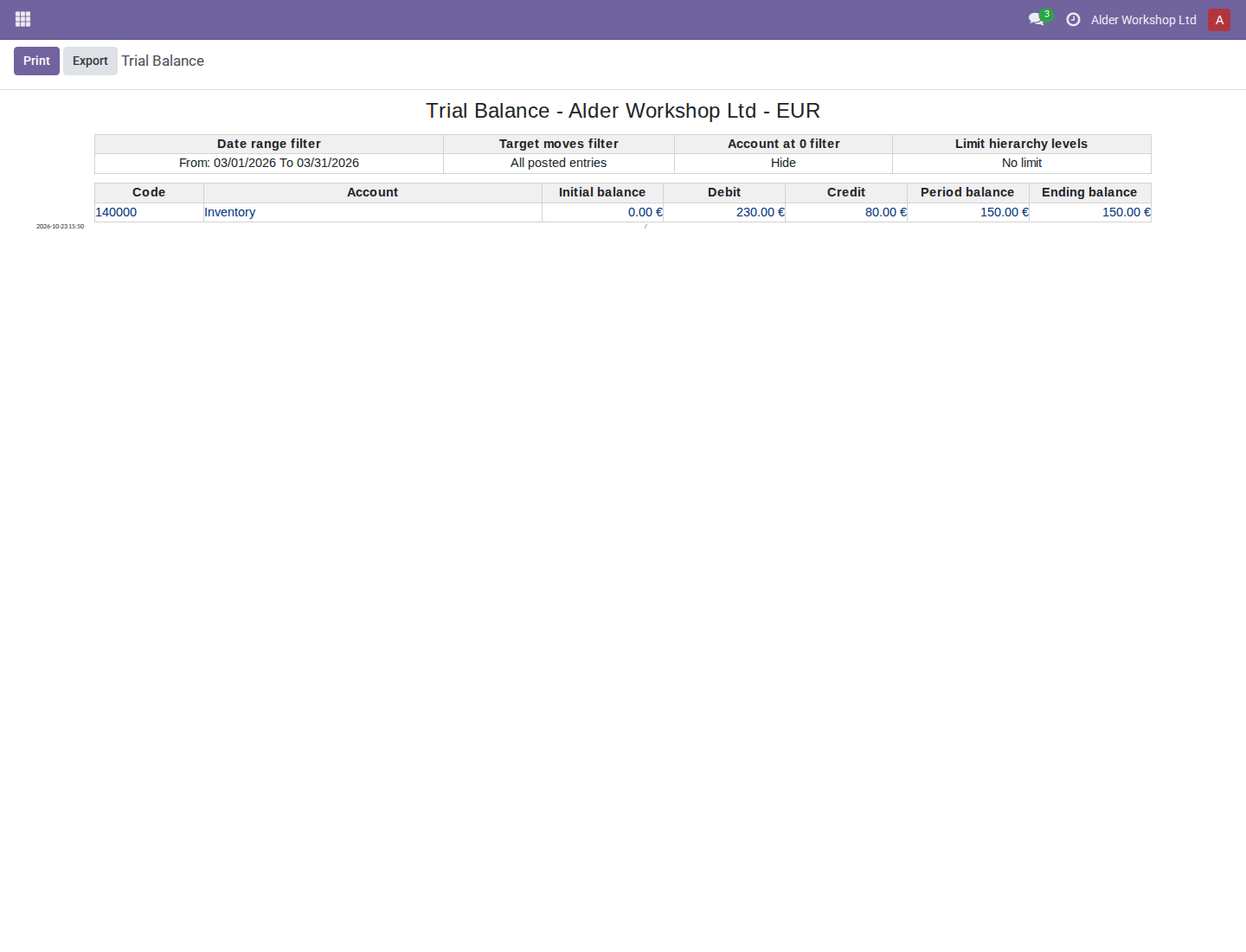
Task: Open the 80.00 € credit amount
Action: pyautogui.click(x=886, y=212)
